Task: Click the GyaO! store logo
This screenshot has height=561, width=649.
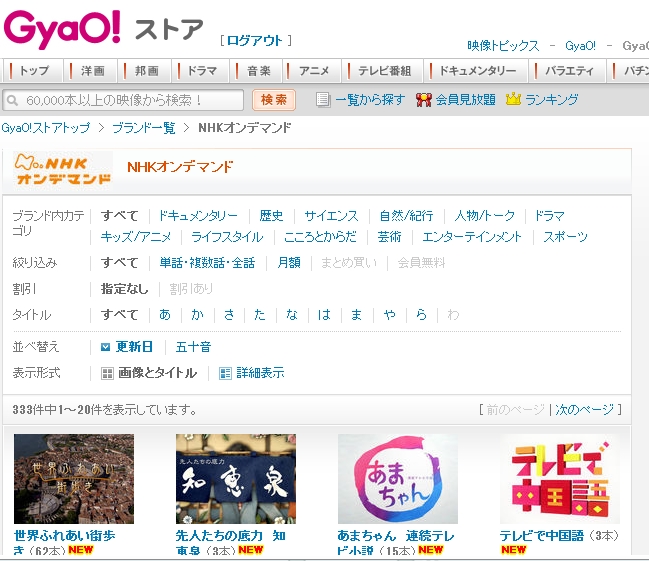Action: tap(103, 29)
